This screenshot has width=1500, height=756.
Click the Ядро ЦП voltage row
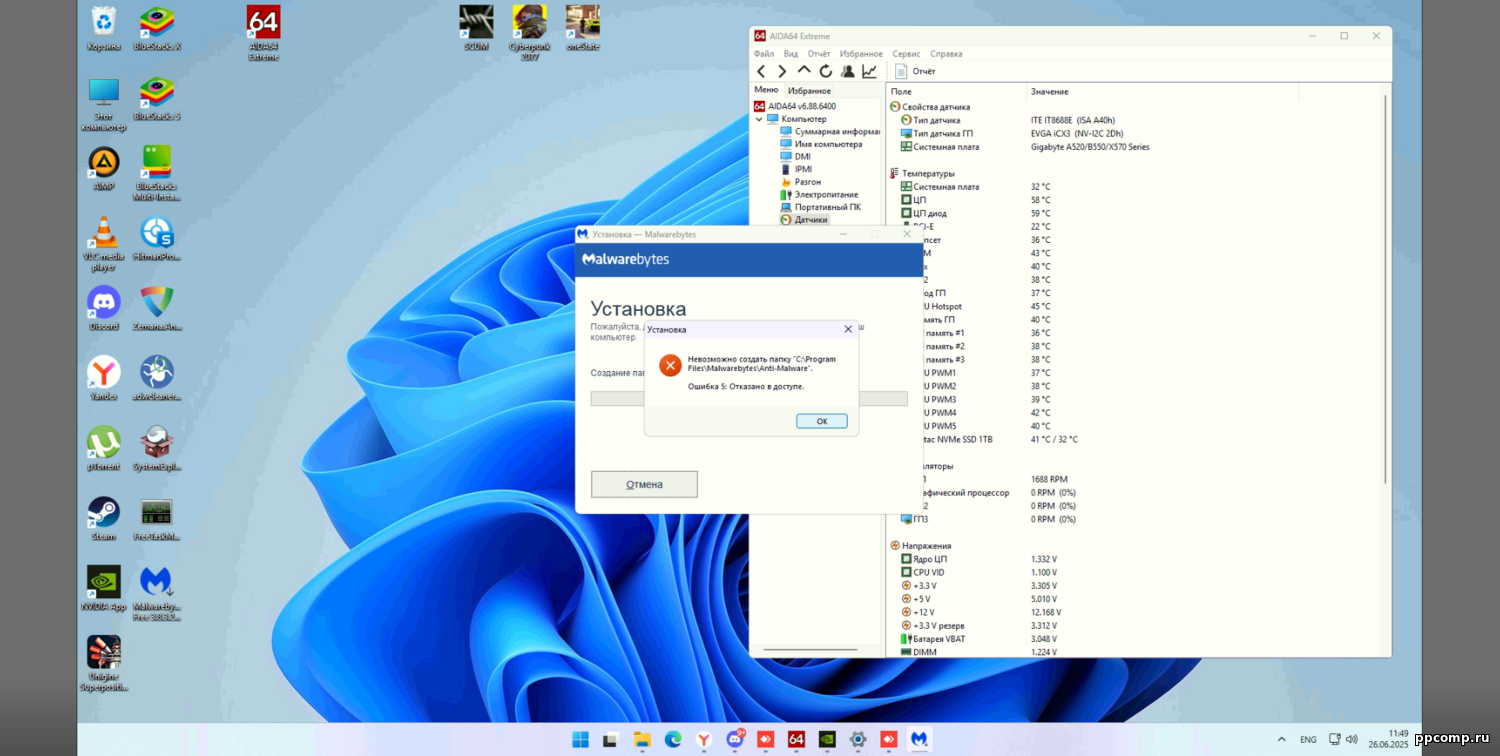tap(1135, 559)
